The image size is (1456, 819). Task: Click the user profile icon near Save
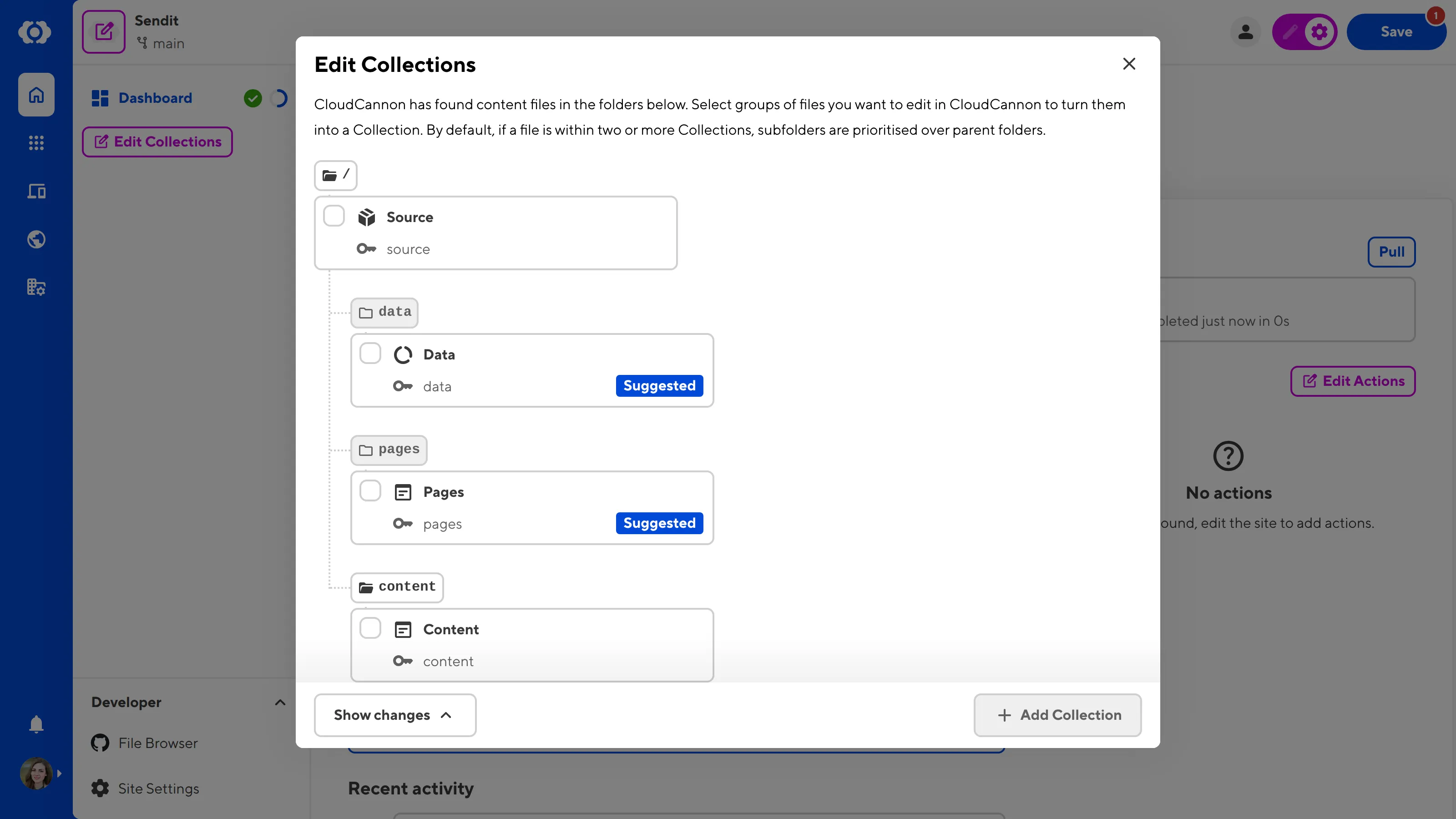pyautogui.click(x=1246, y=32)
